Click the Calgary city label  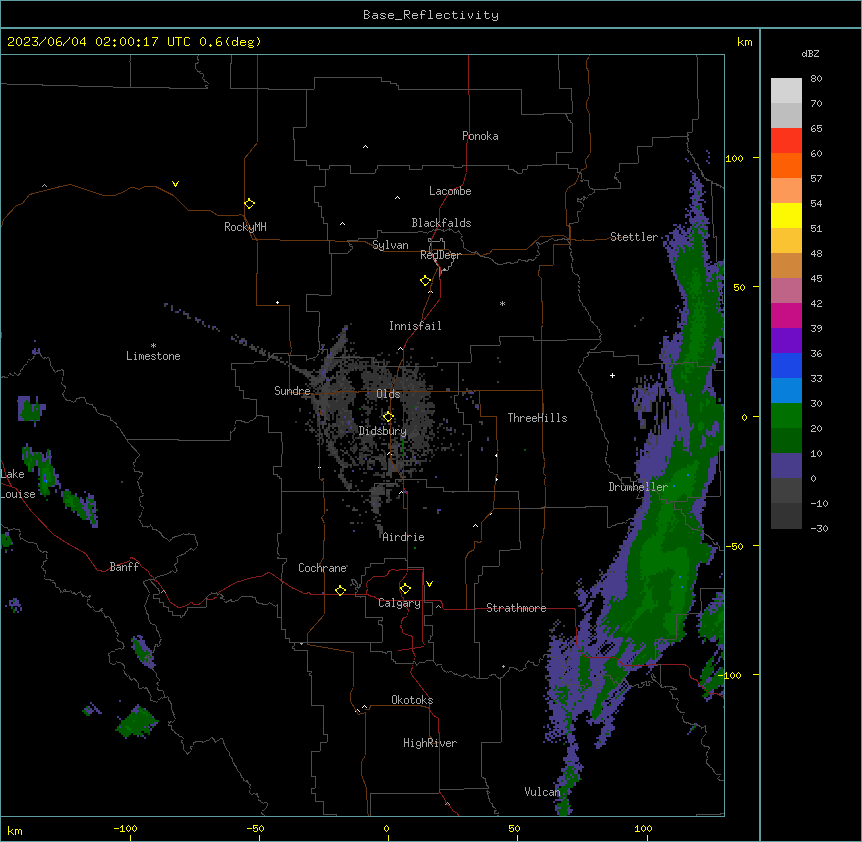point(399,603)
